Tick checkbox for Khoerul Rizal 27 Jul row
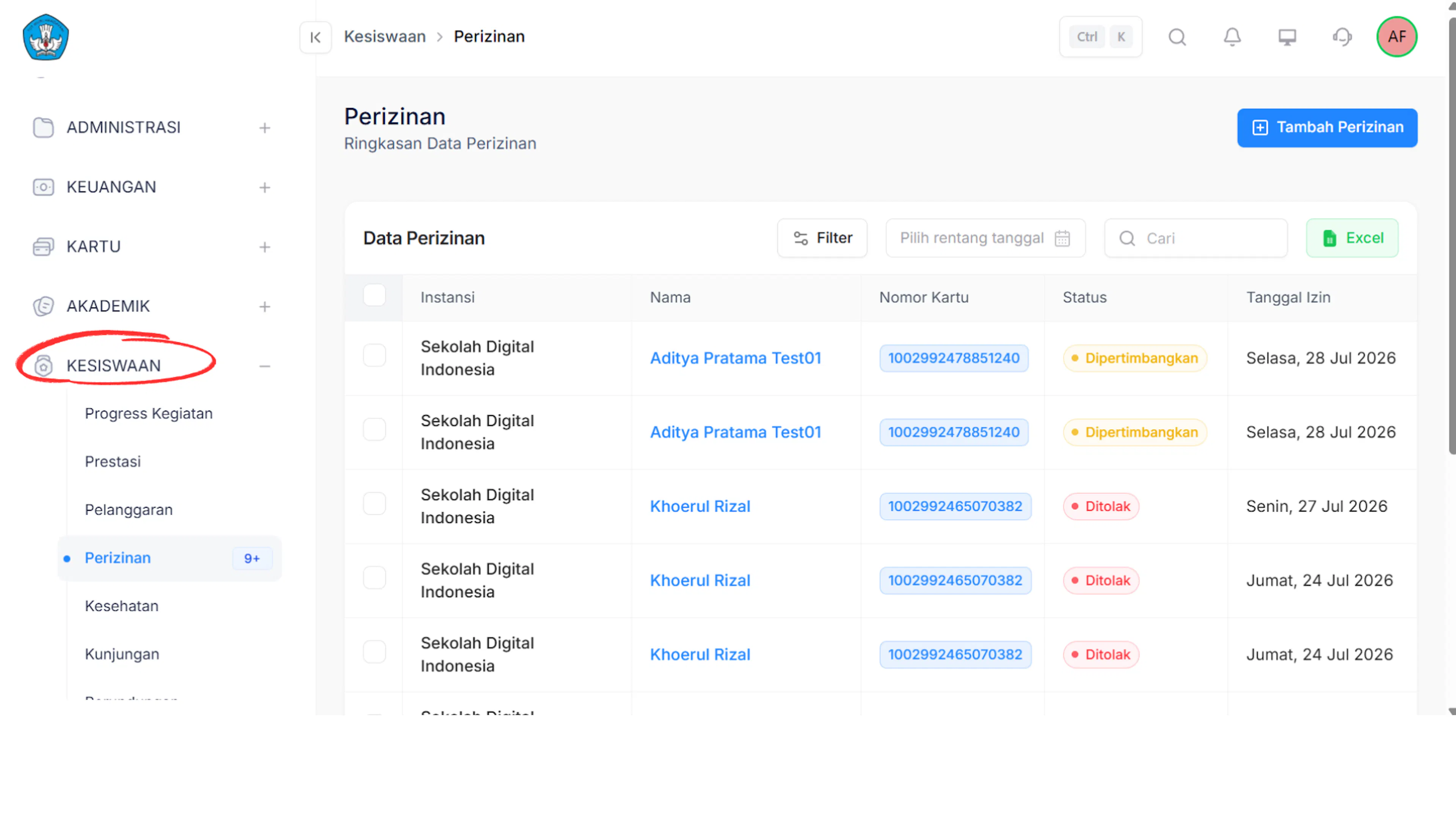This screenshot has width=1456, height=819. click(374, 504)
